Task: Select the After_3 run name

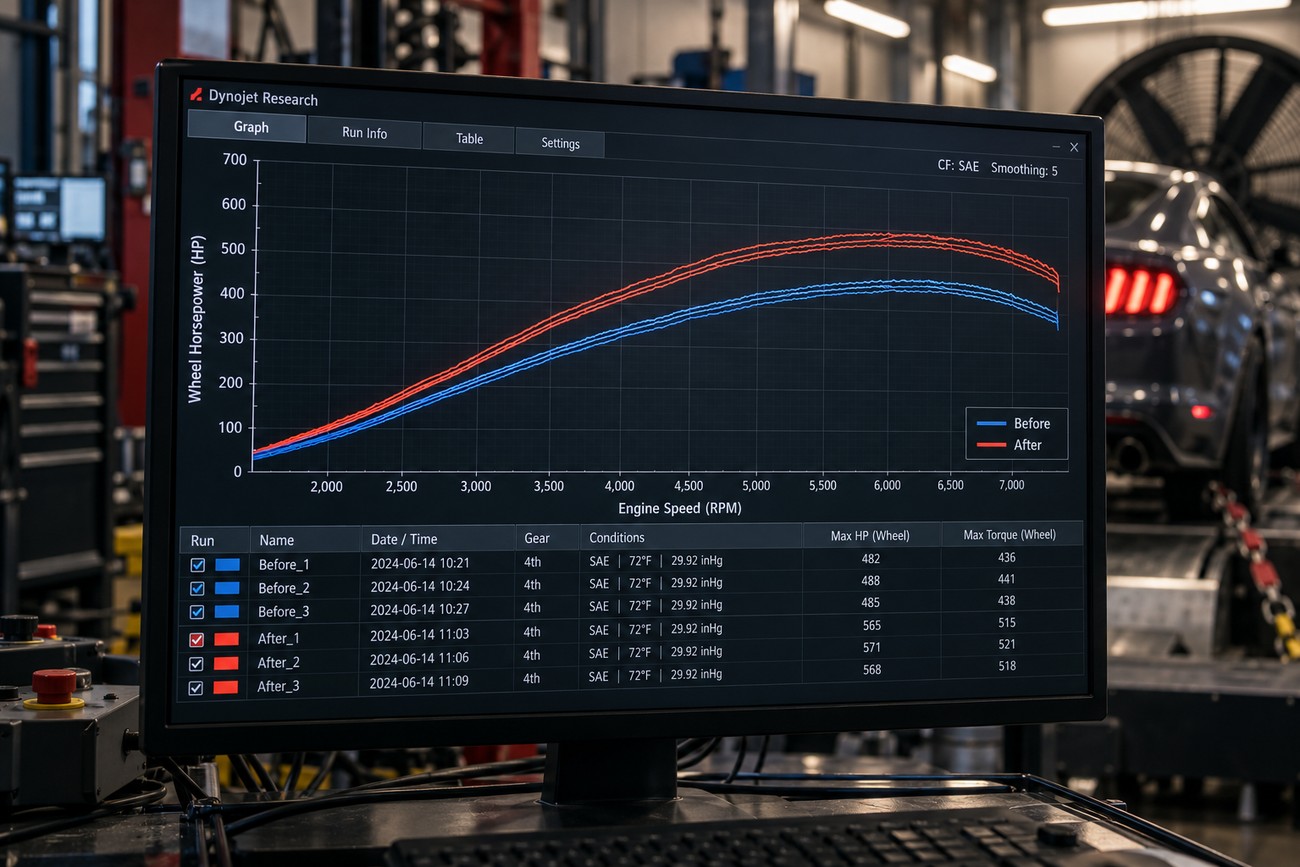Action: 278,687
